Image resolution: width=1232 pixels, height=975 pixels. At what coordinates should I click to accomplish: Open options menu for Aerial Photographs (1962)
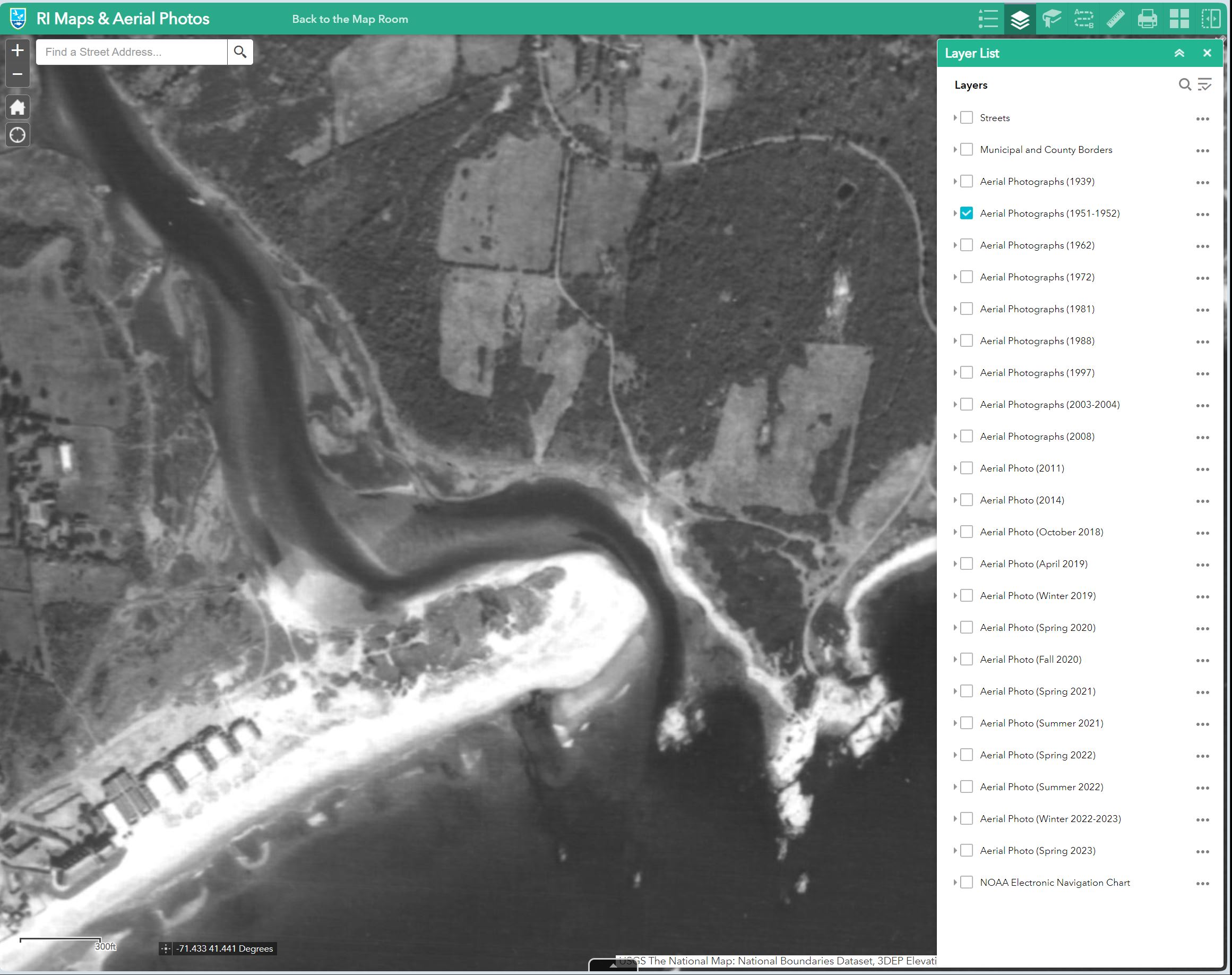point(1202,246)
